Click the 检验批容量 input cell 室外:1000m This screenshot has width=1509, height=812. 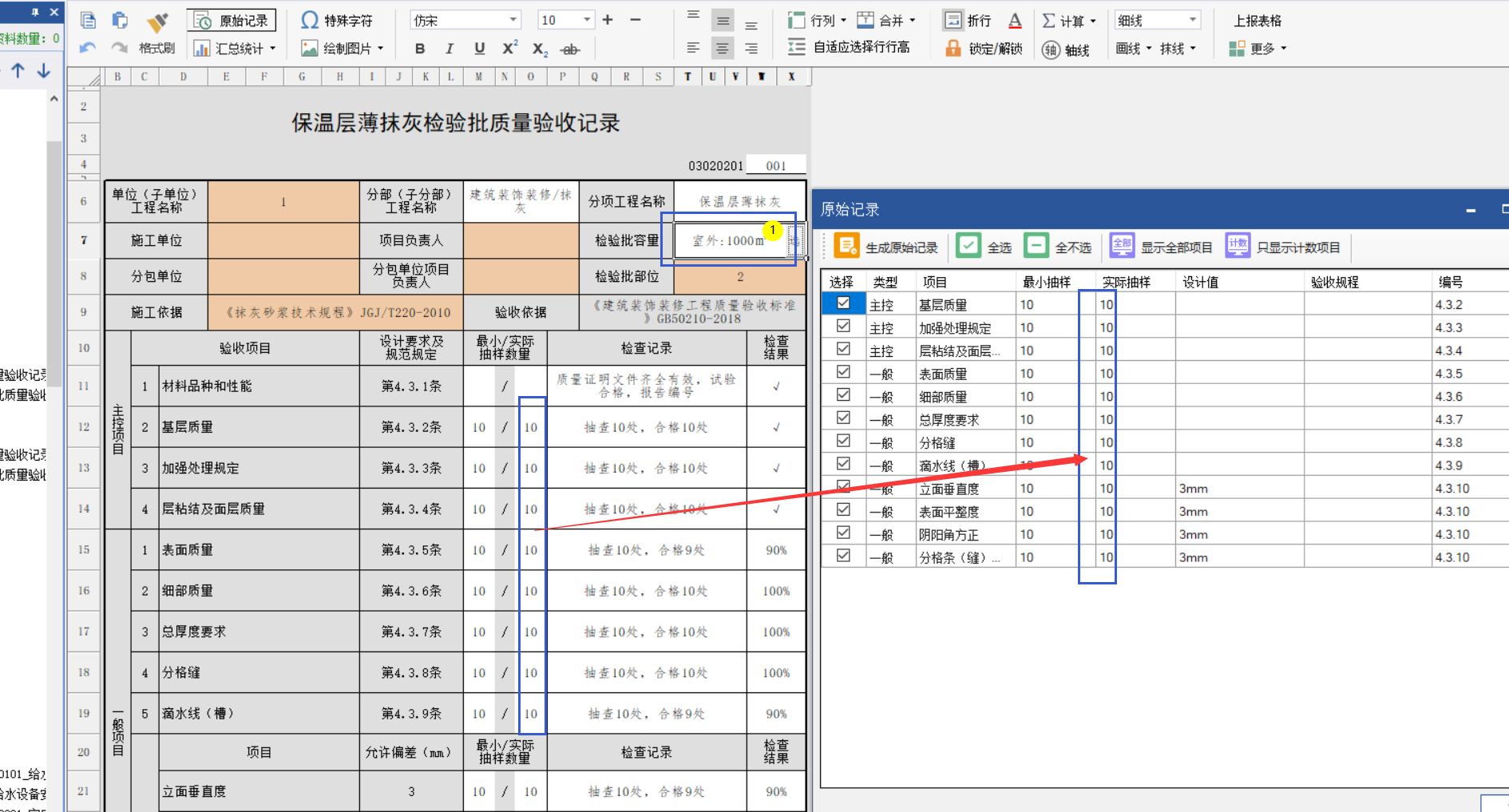[730, 240]
